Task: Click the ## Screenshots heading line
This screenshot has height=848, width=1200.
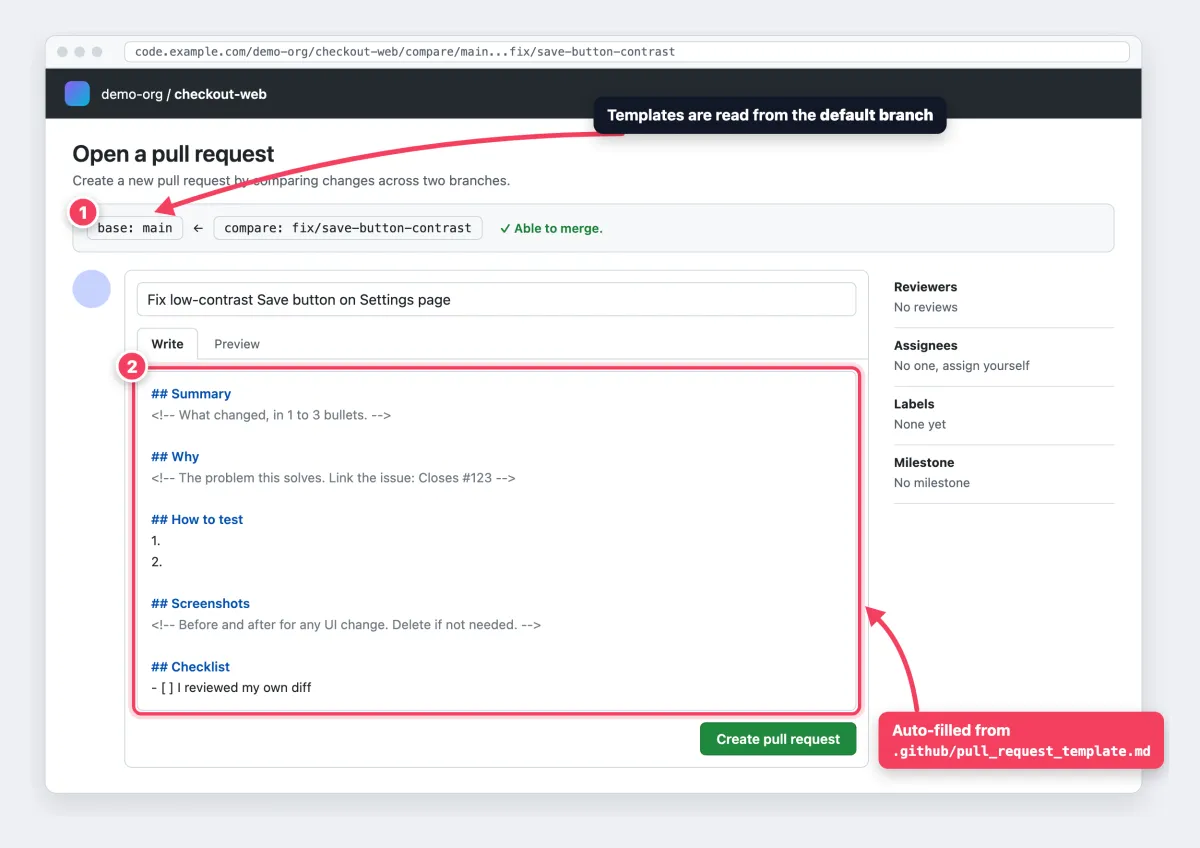Action: pyautogui.click(x=200, y=604)
